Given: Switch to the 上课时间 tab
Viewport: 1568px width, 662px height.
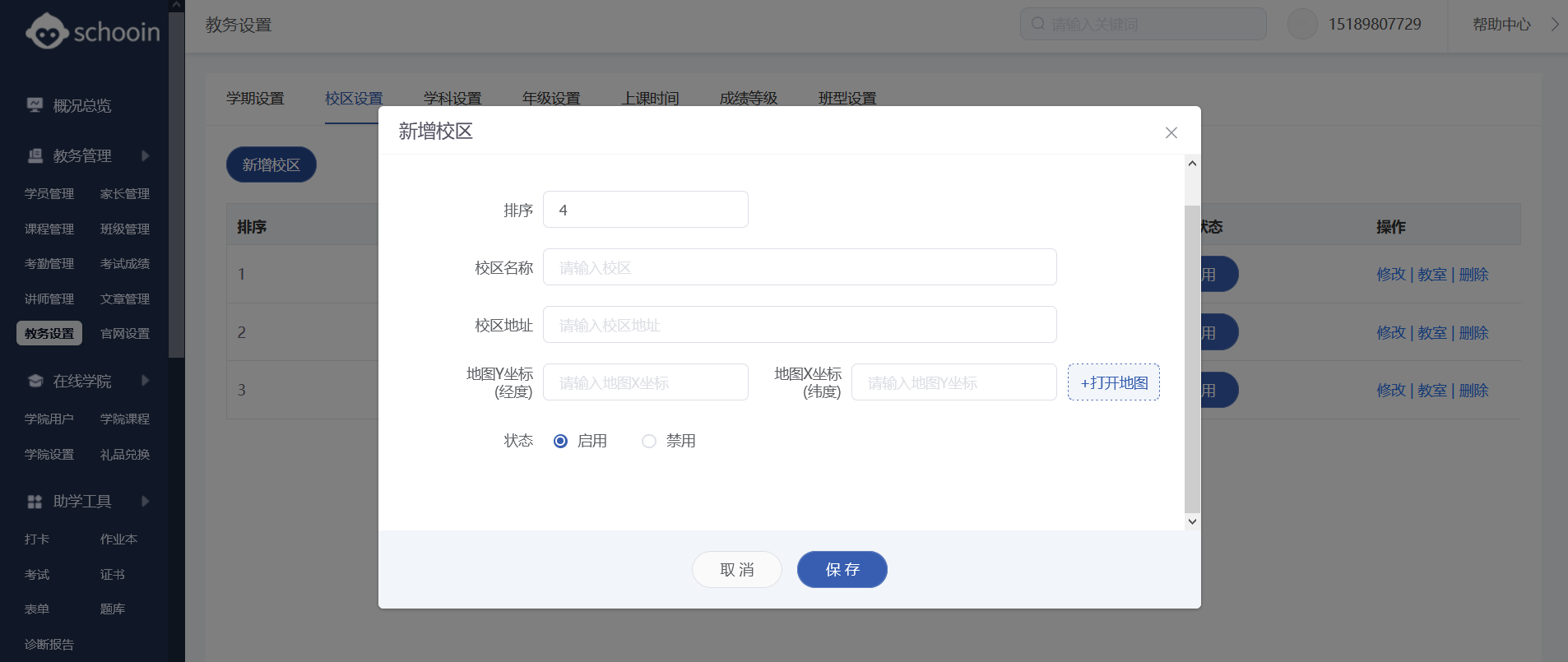Looking at the screenshot, I should (x=650, y=99).
